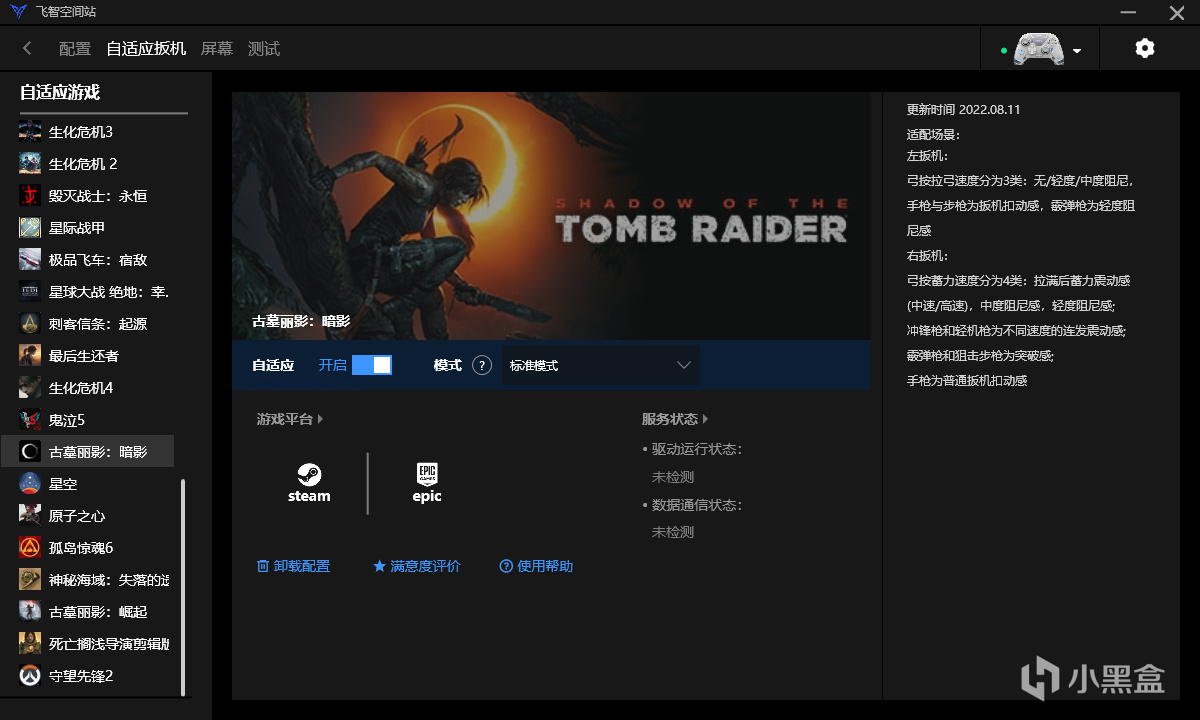Toggle the 自适应 开启 switch

(x=372, y=365)
